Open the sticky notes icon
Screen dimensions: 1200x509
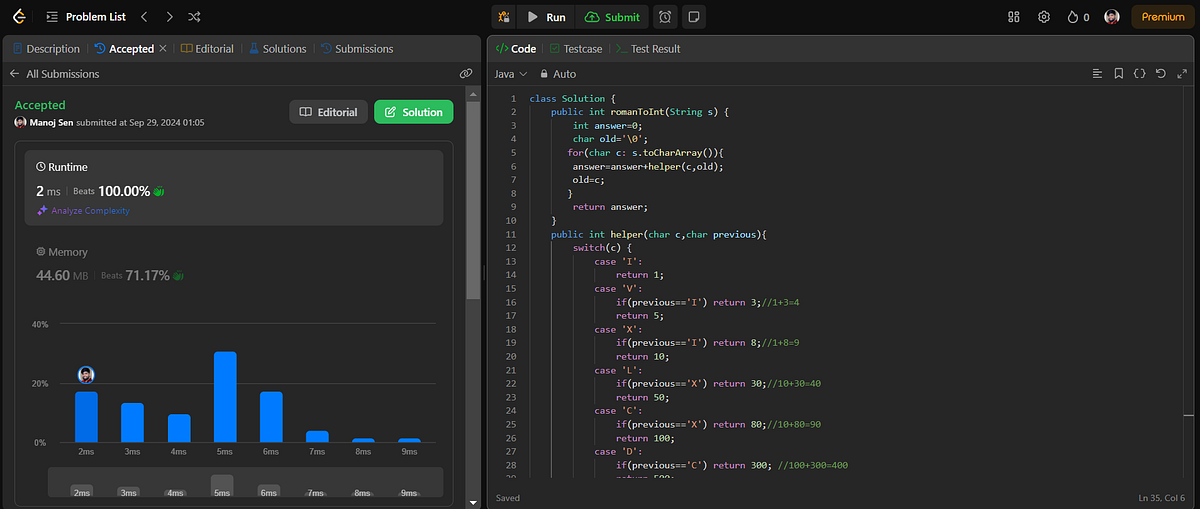tap(693, 17)
